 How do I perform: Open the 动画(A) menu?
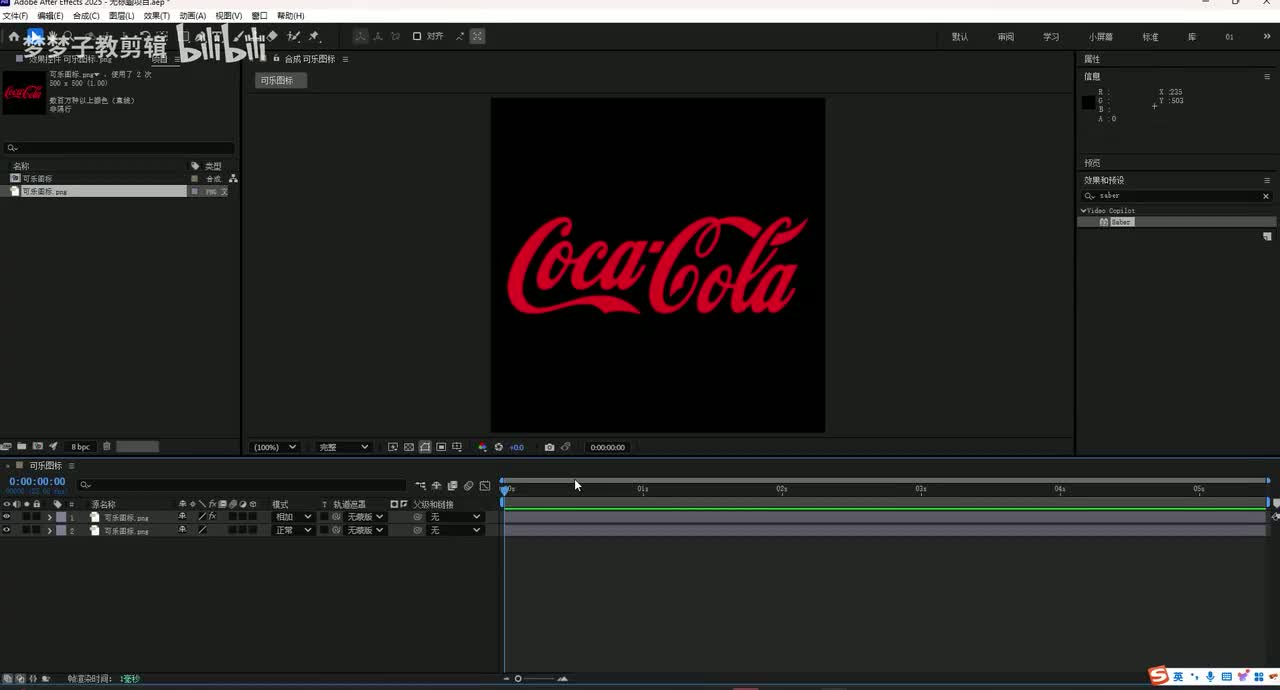pos(192,16)
